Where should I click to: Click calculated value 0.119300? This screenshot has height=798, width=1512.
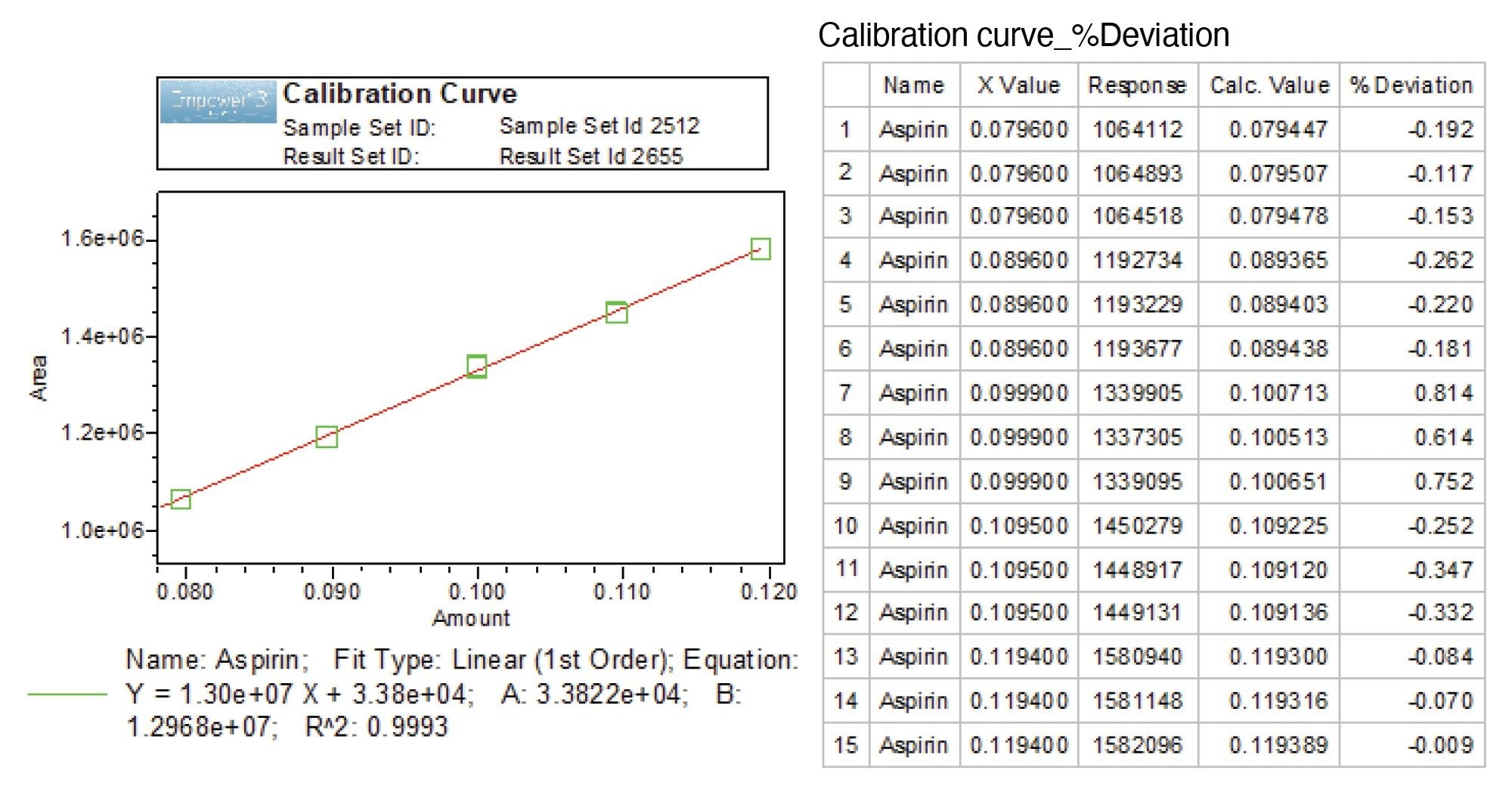pos(1278,657)
